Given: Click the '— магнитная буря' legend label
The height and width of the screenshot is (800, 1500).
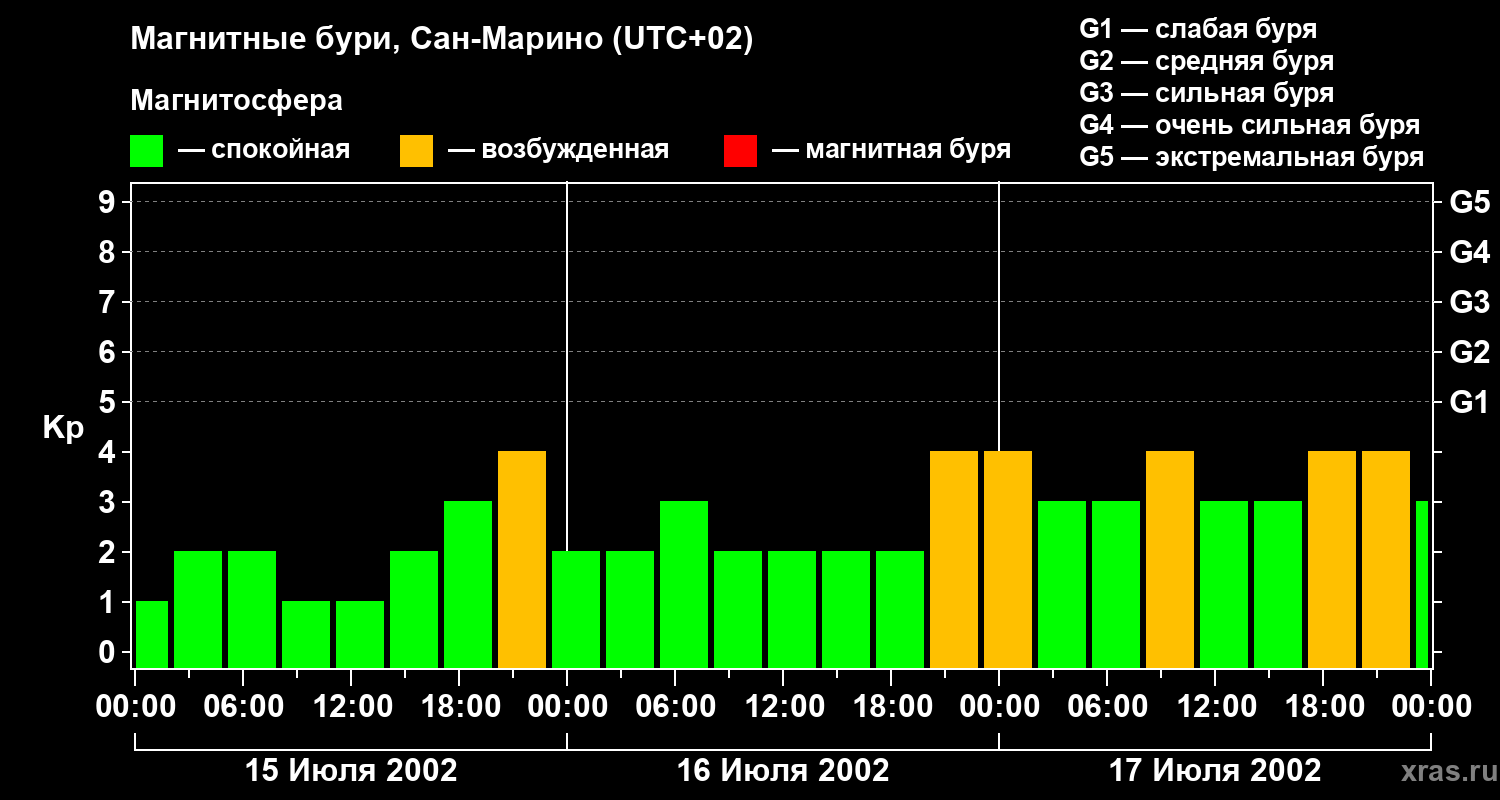Looking at the screenshot, I should [892, 150].
